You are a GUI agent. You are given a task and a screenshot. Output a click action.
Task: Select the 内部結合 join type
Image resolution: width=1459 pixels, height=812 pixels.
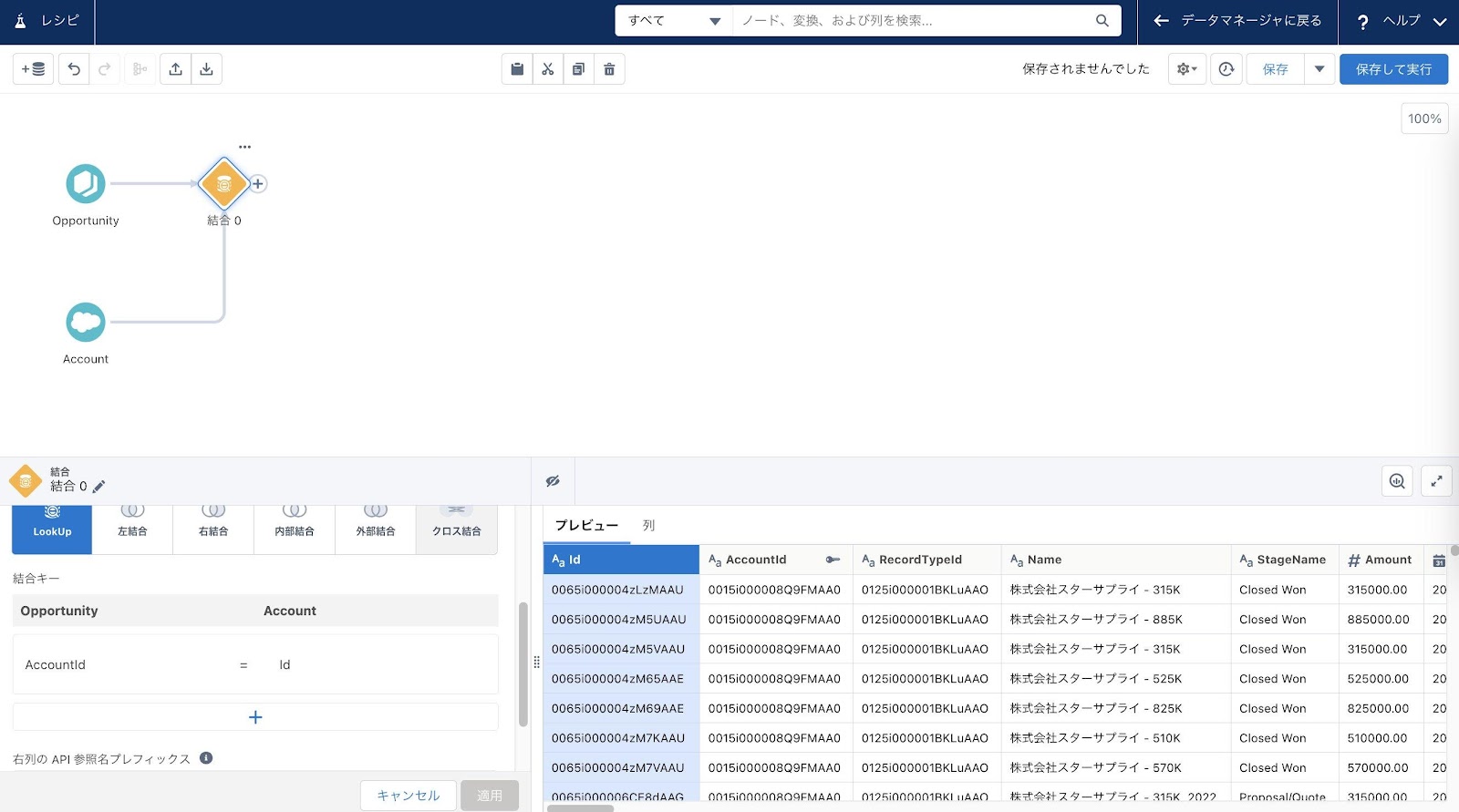pyautogui.click(x=295, y=529)
